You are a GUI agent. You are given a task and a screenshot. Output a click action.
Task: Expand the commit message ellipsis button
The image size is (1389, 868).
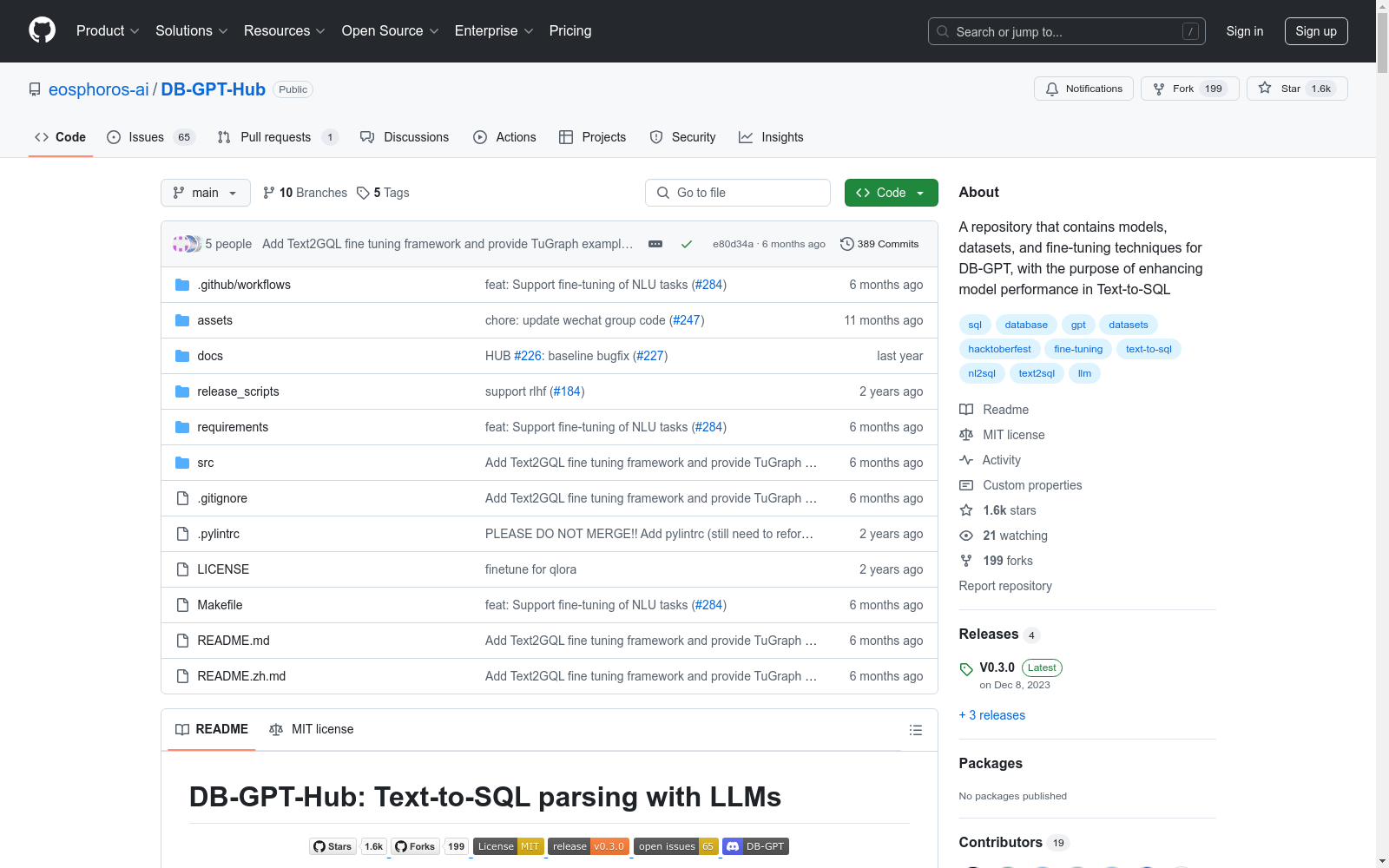click(x=655, y=244)
